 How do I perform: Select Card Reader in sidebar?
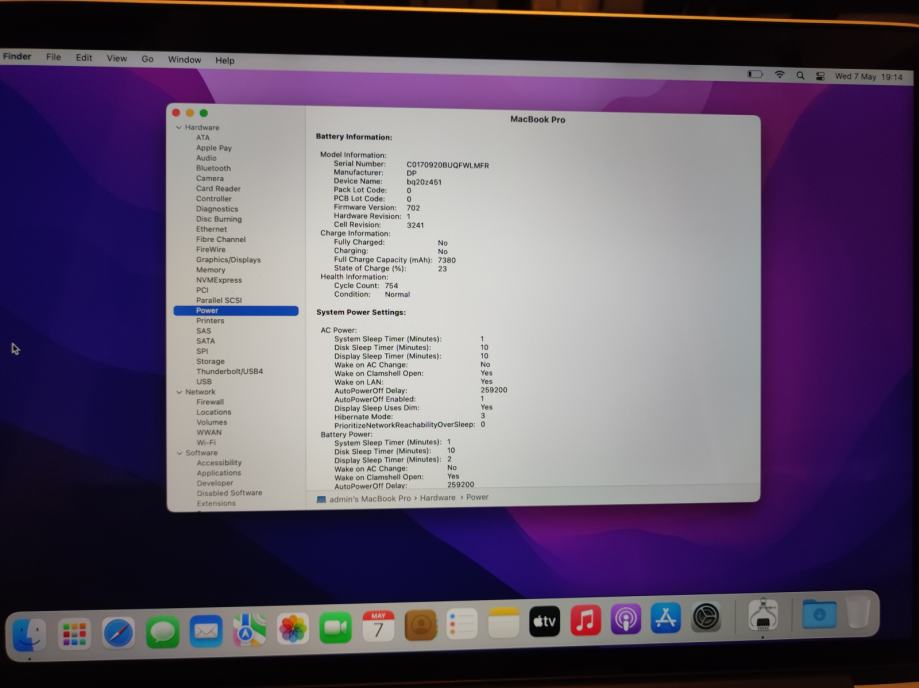coord(218,188)
